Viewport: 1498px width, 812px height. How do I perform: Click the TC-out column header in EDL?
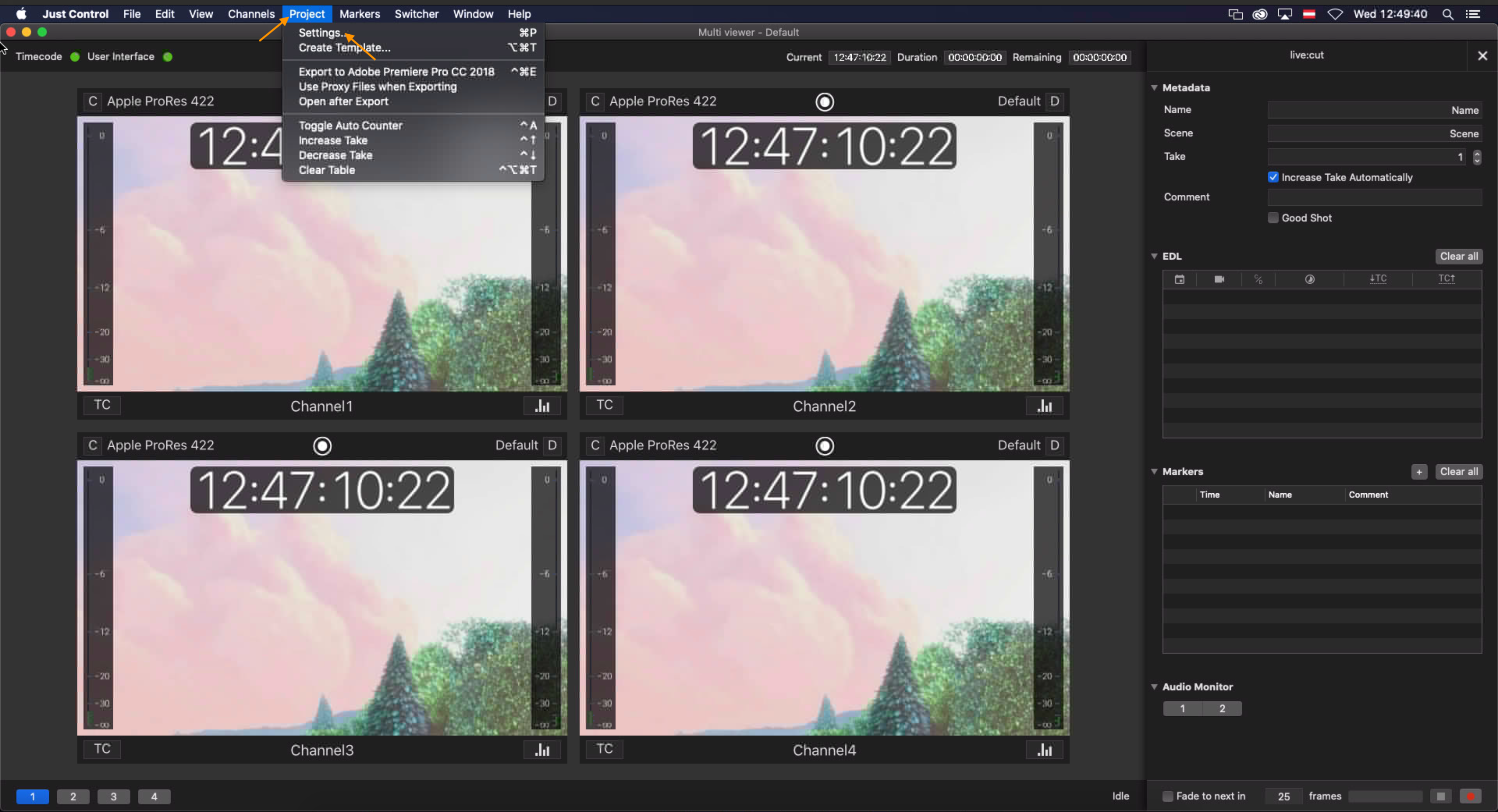(x=1446, y=278)
